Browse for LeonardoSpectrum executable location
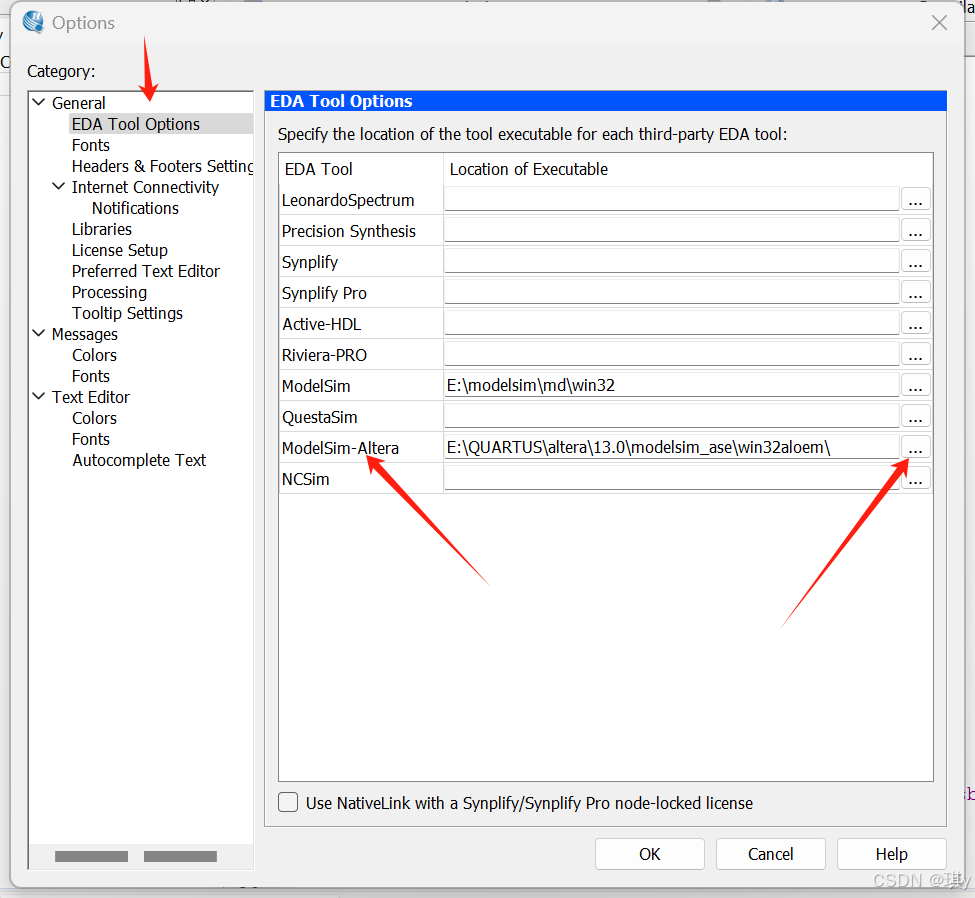Screen dimensions: 975x898 915,200
